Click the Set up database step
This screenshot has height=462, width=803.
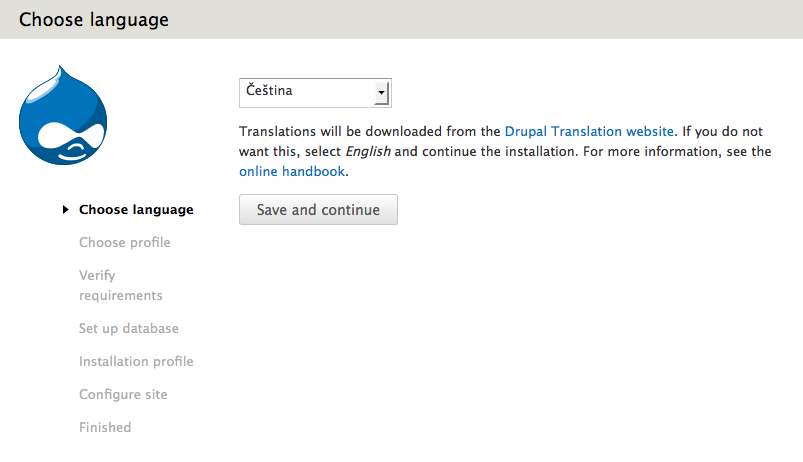[x=128, y=328]
